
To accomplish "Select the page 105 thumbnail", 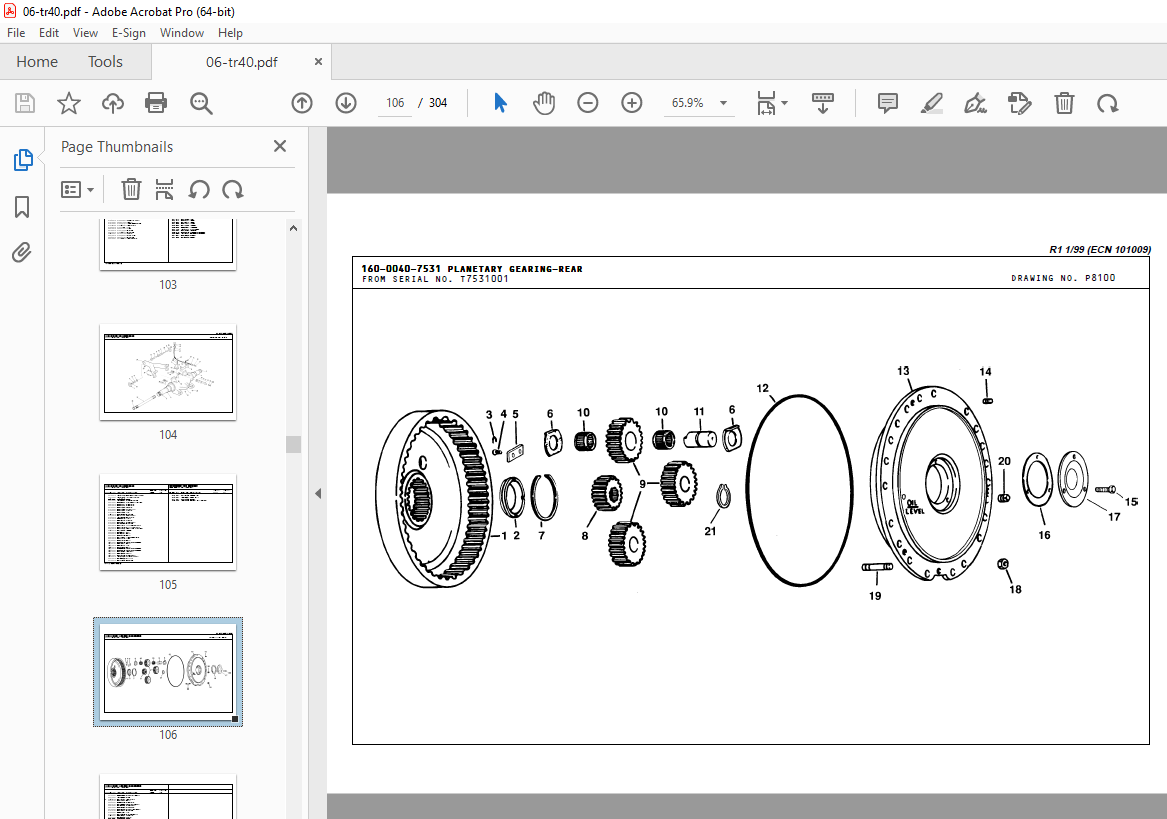I will 168,522.
